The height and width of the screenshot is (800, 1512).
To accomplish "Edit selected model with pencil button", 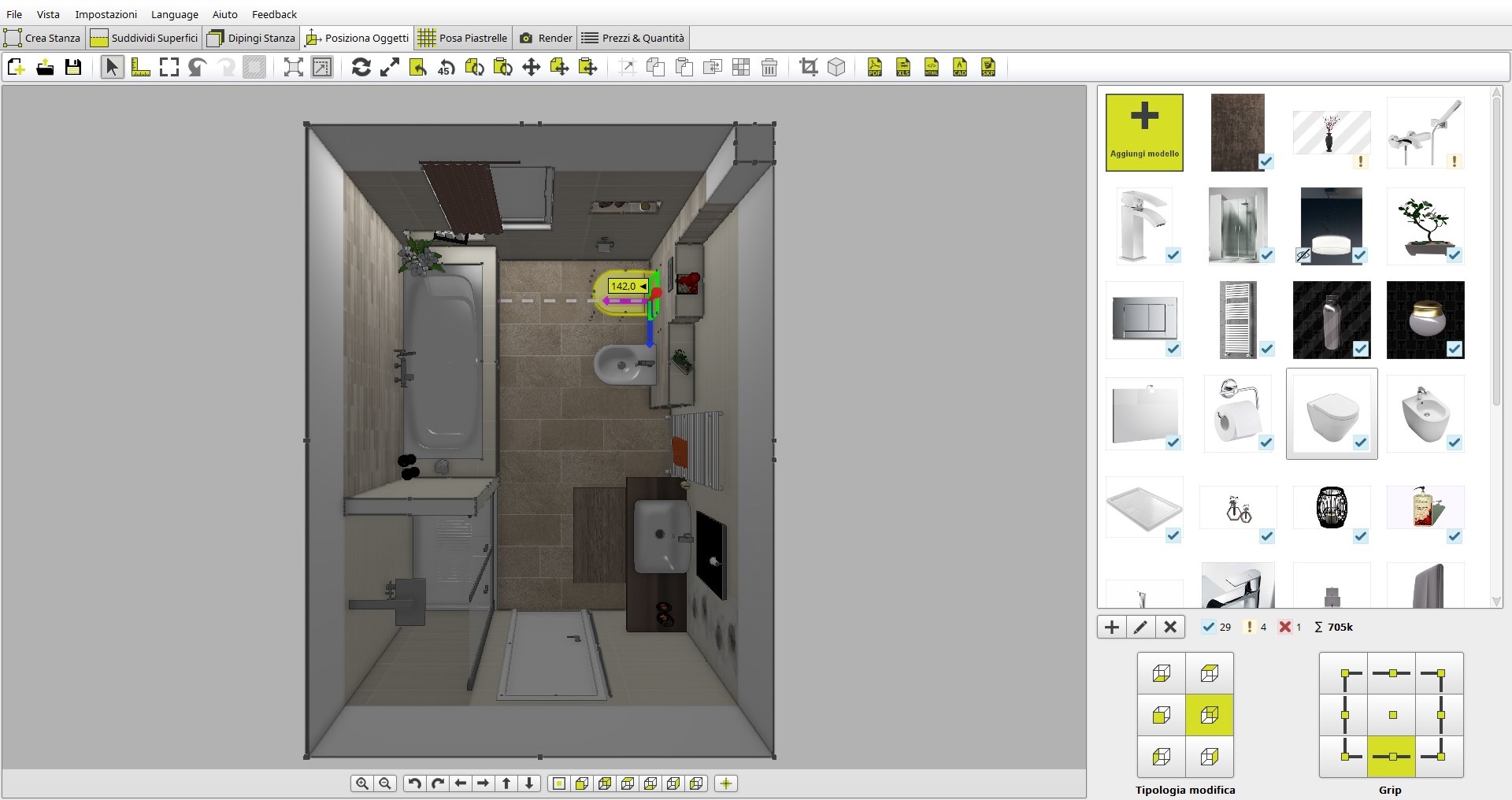I will coord(1140,627).
